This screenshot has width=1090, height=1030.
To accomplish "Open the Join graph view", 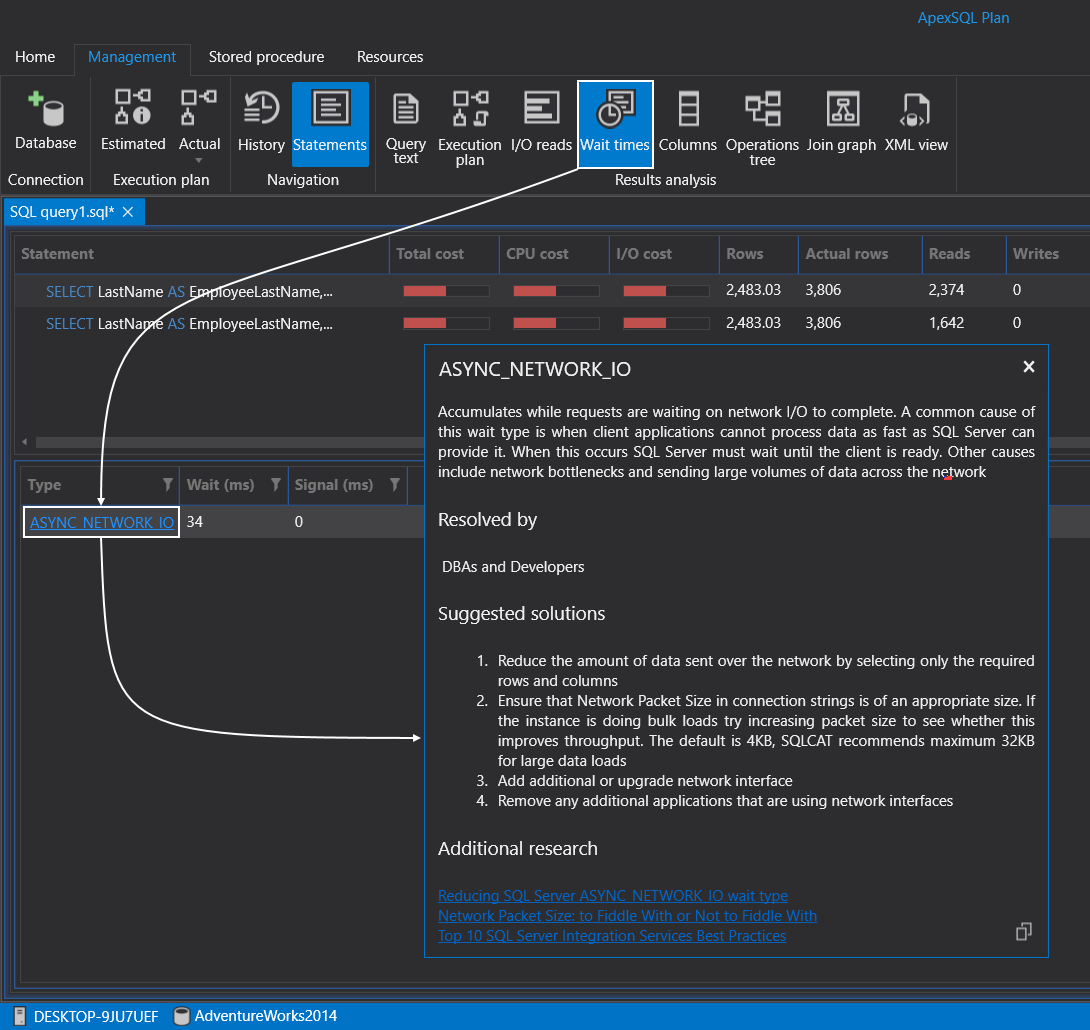I will [841, 122].
